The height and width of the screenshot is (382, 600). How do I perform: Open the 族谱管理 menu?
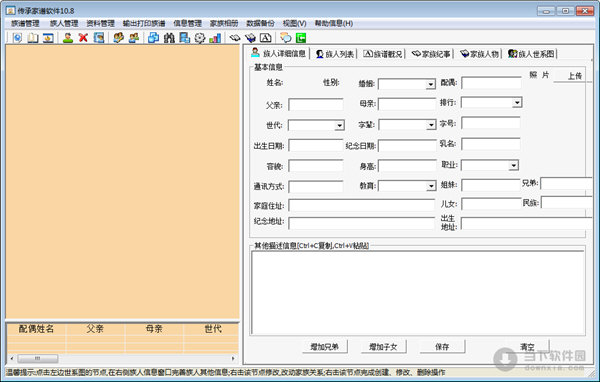pos(25,23)
